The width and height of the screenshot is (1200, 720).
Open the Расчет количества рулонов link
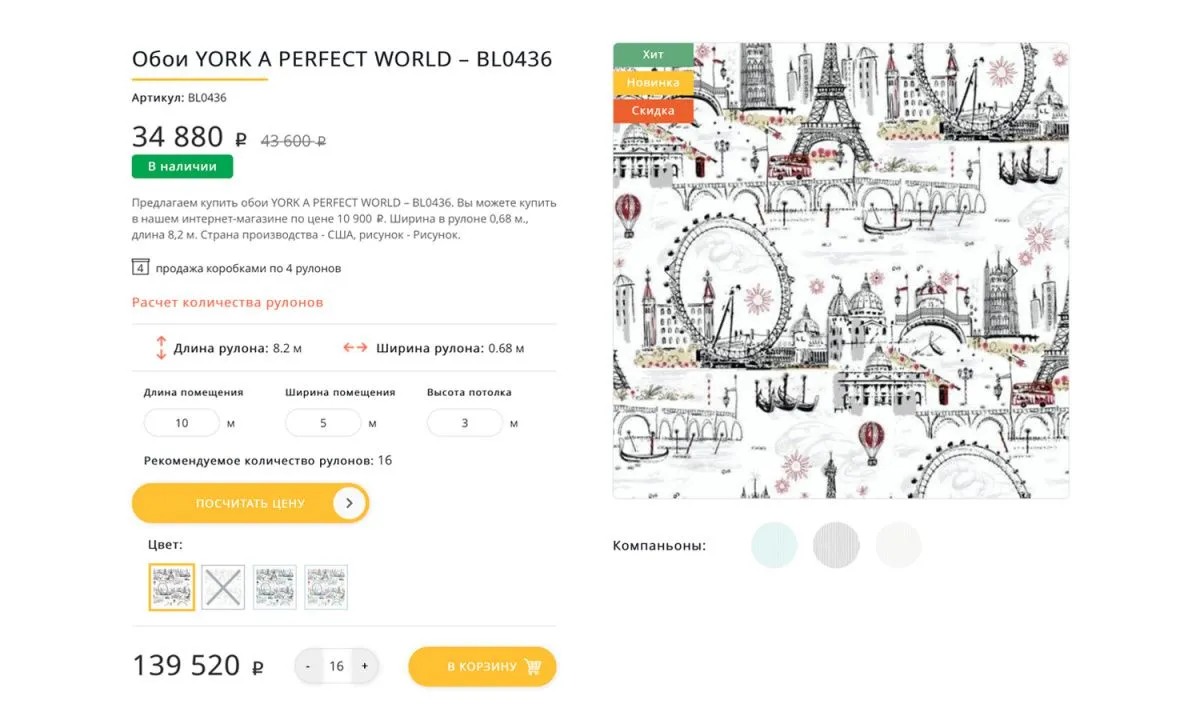(x=227, y=302)
